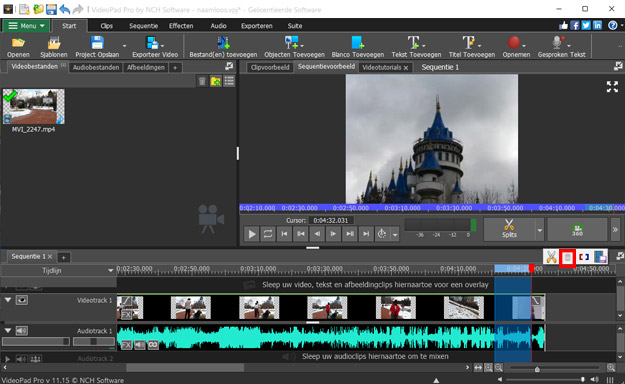Zoom in on the timeline
Viewport: 625px width, 384px height.
click(x=611, y=368)
